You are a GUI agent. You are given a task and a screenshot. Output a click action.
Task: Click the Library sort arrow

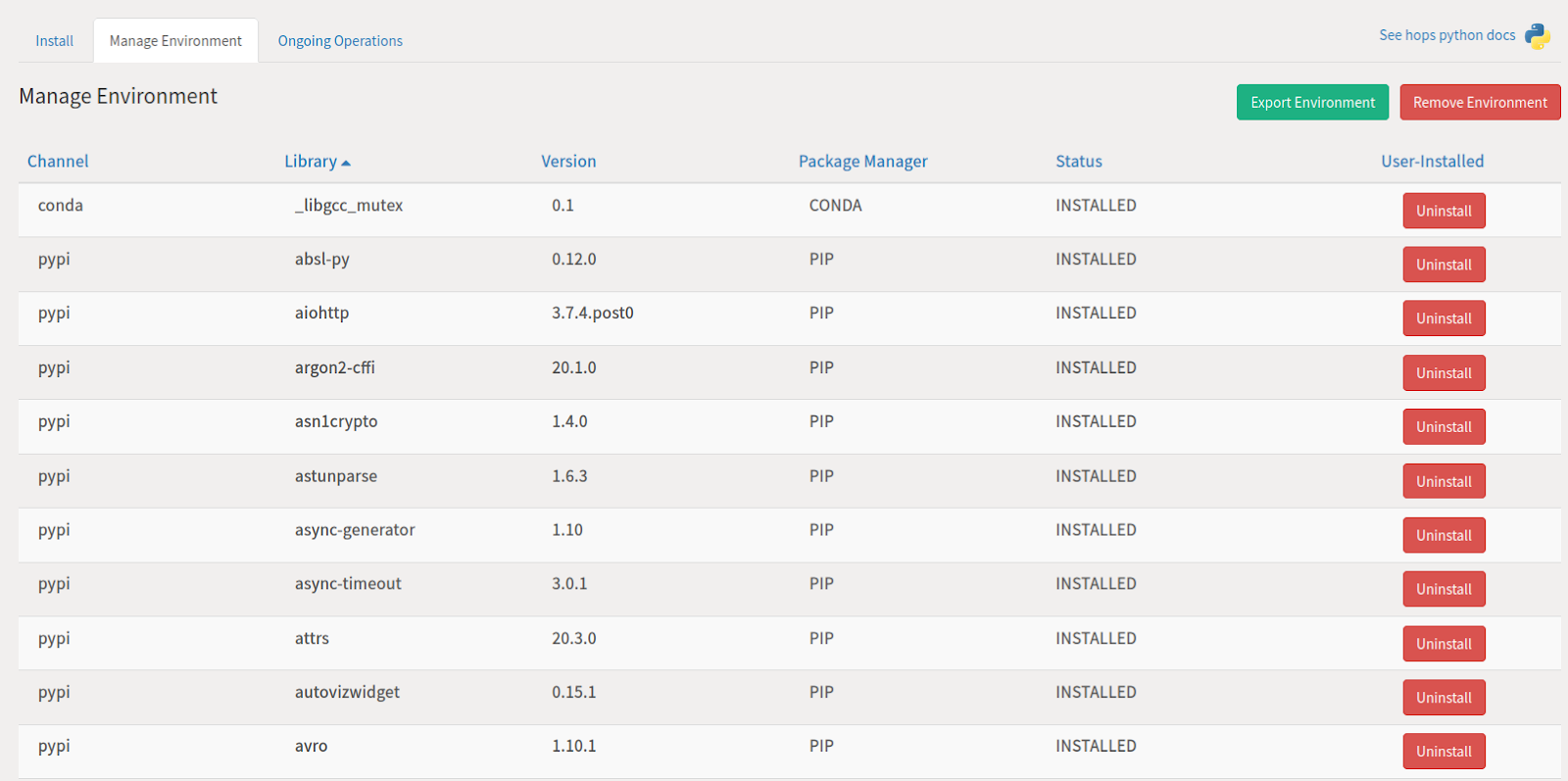tap(346, 163)
